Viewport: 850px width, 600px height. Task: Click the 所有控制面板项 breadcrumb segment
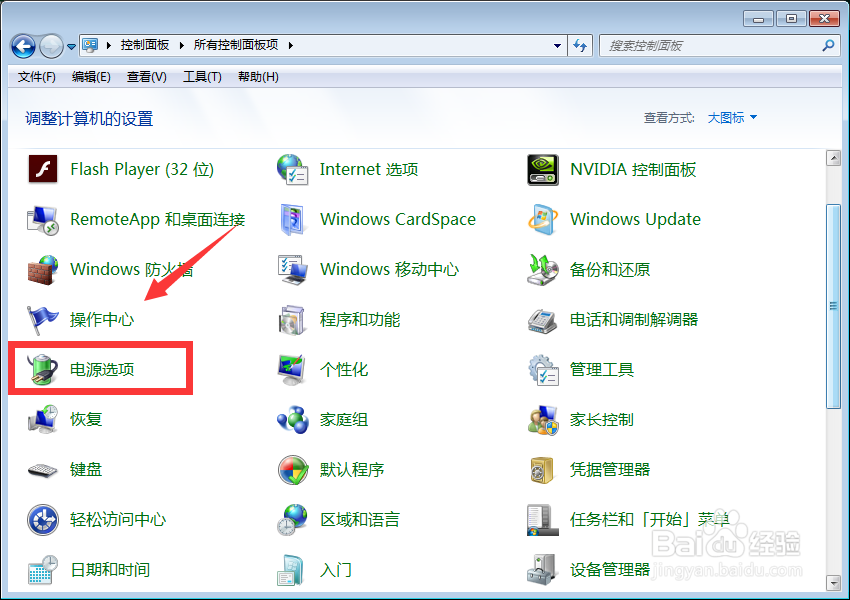(236, 45)
